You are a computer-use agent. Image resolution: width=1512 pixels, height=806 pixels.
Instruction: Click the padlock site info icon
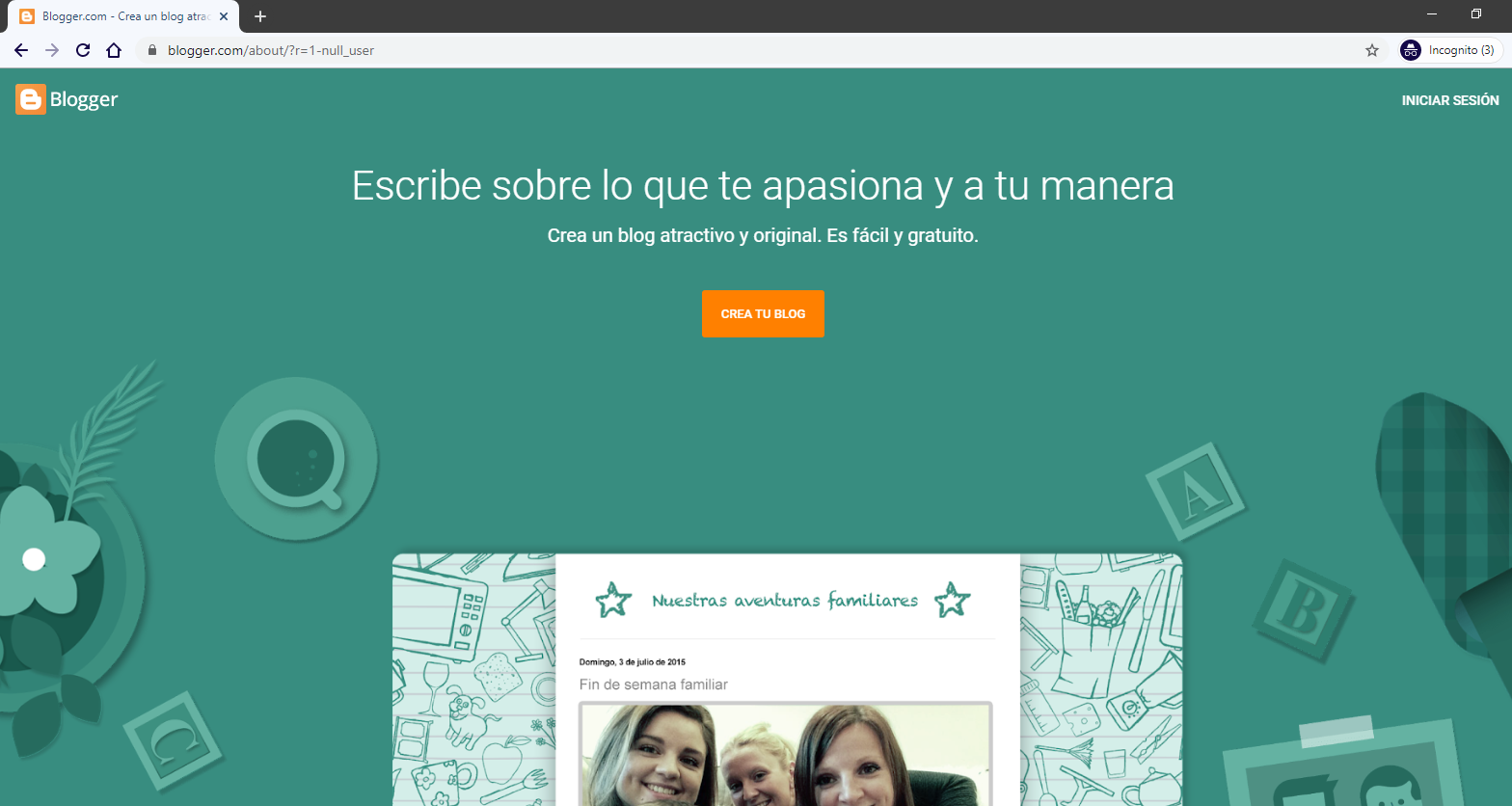click(x=151, y=50)
